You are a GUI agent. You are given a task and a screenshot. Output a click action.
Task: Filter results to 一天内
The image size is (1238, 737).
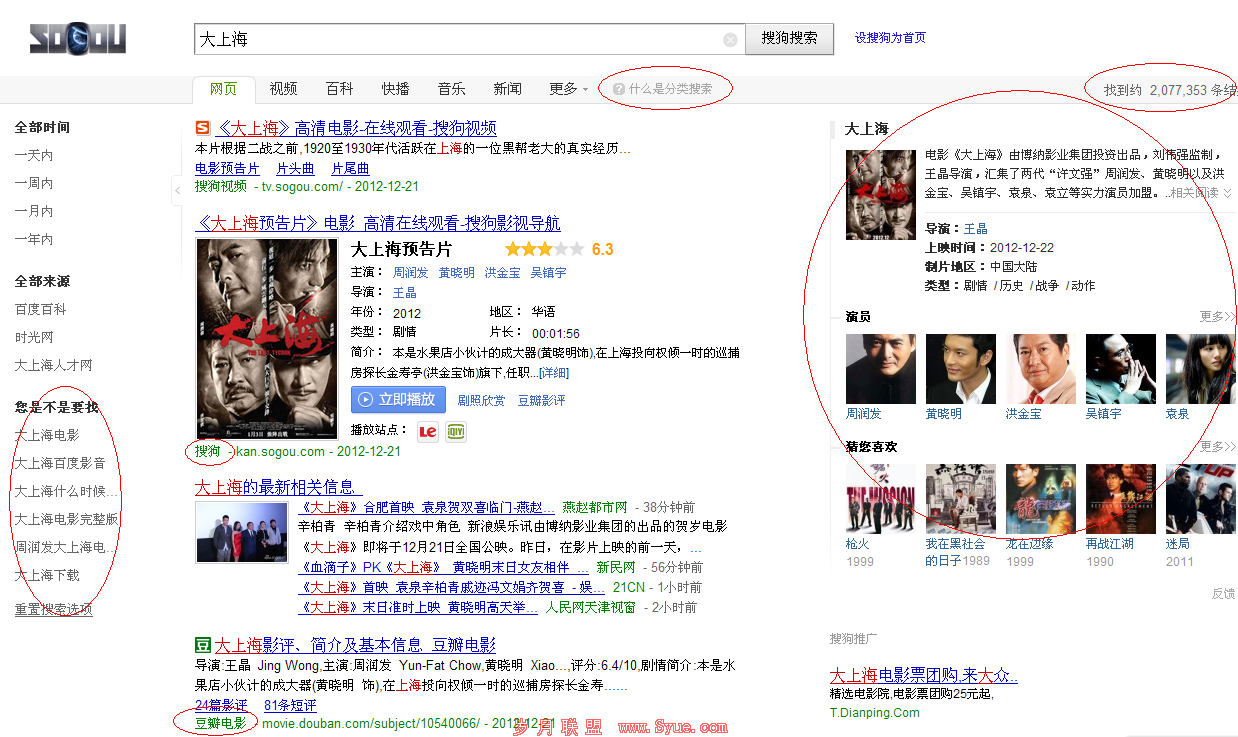(34, 156)
